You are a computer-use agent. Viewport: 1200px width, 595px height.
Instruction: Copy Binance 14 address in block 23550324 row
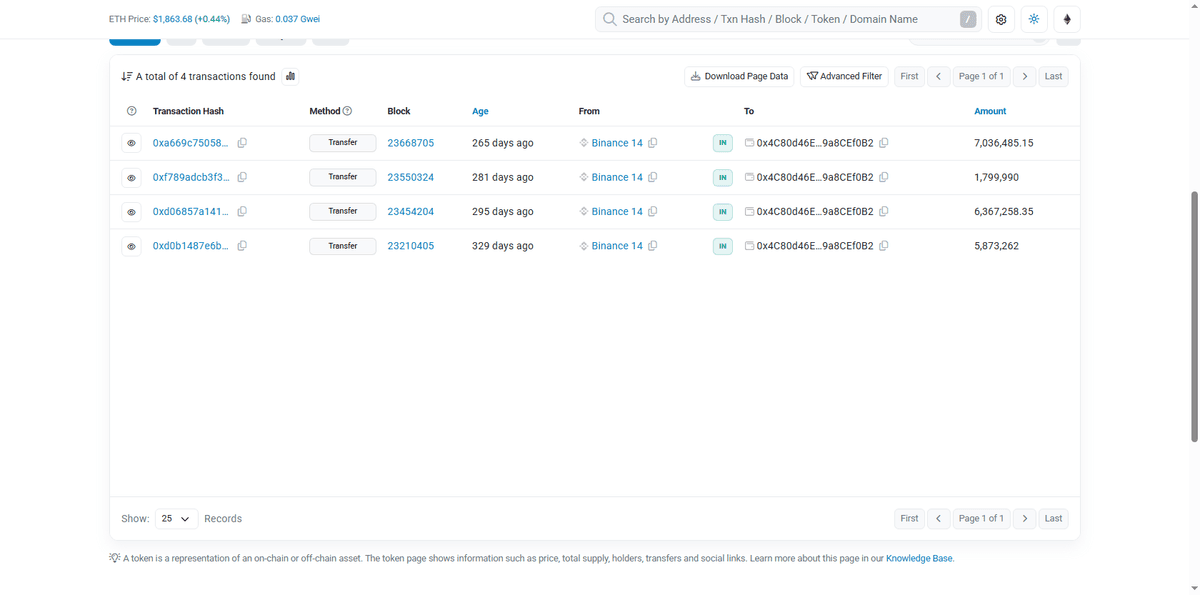point(653,177)
